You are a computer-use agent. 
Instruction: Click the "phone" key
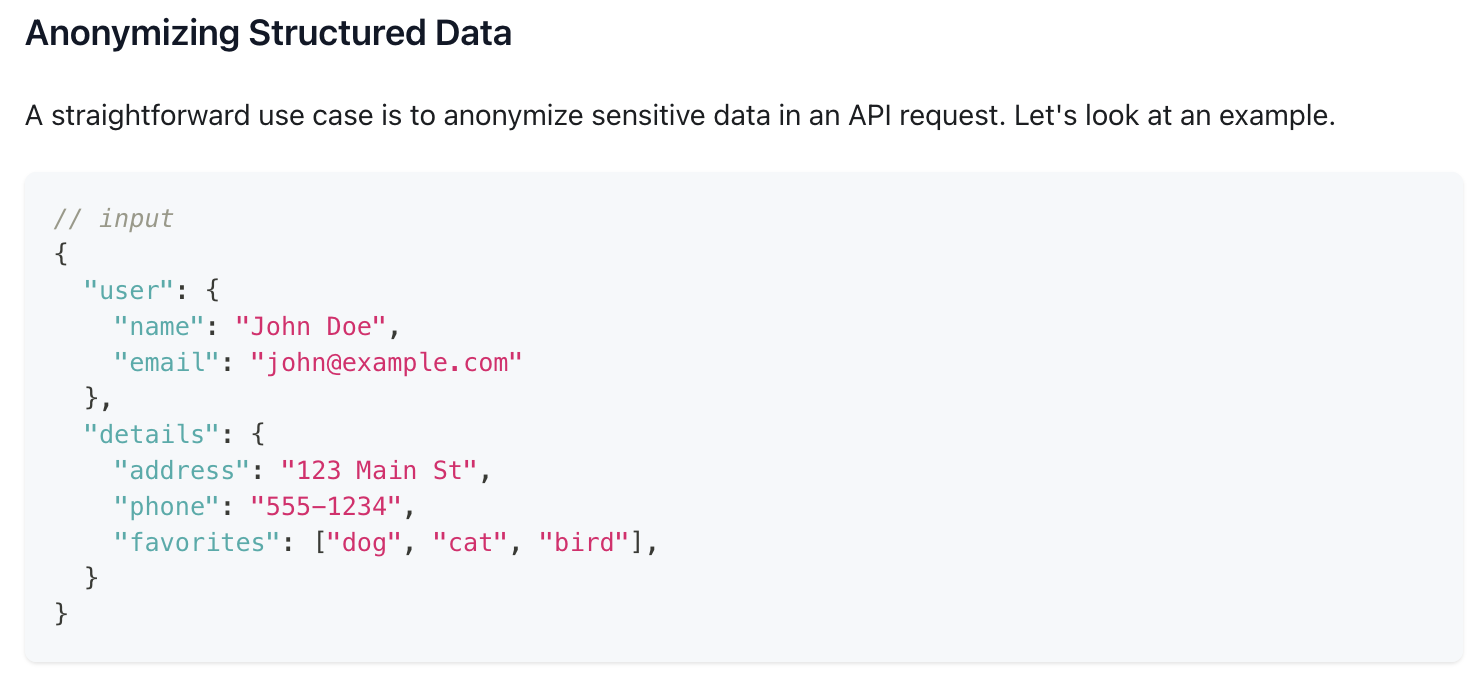[167, 507]
